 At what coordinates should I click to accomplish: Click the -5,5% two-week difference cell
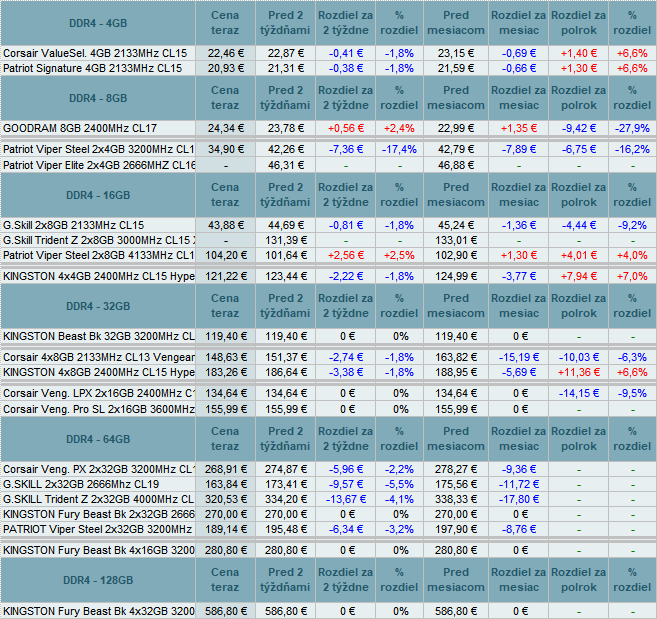pyautogui.click(x=399, y=484)
